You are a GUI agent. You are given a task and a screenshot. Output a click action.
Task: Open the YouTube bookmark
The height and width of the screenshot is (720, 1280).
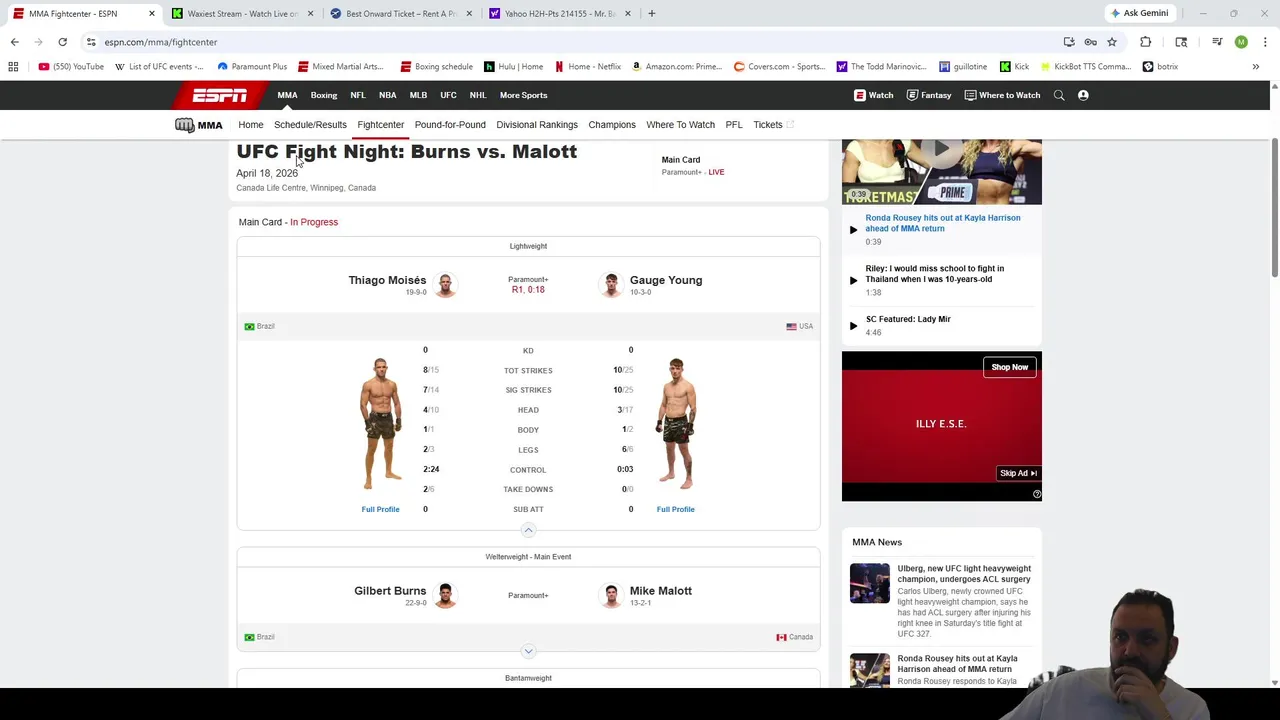71,67
